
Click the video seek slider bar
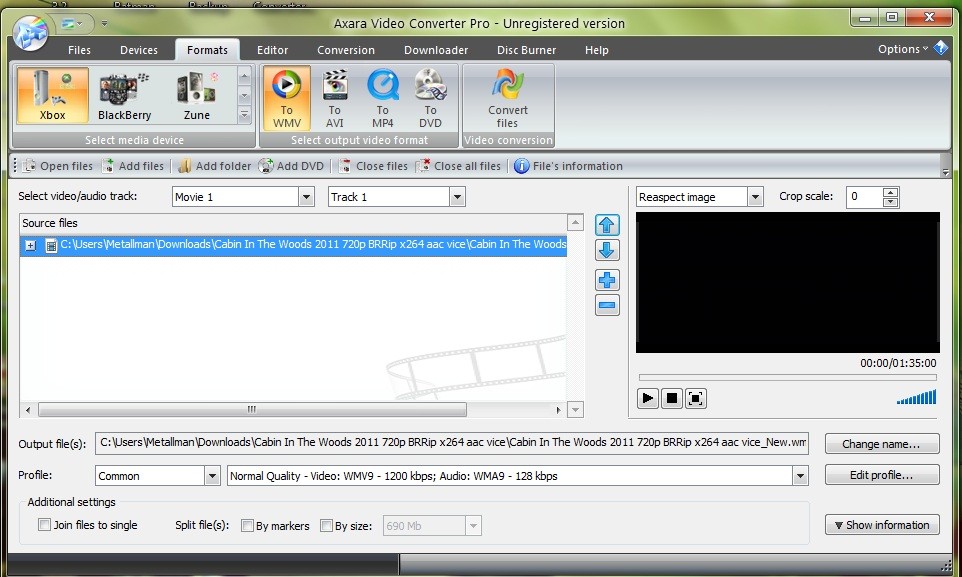pos(786,377)
